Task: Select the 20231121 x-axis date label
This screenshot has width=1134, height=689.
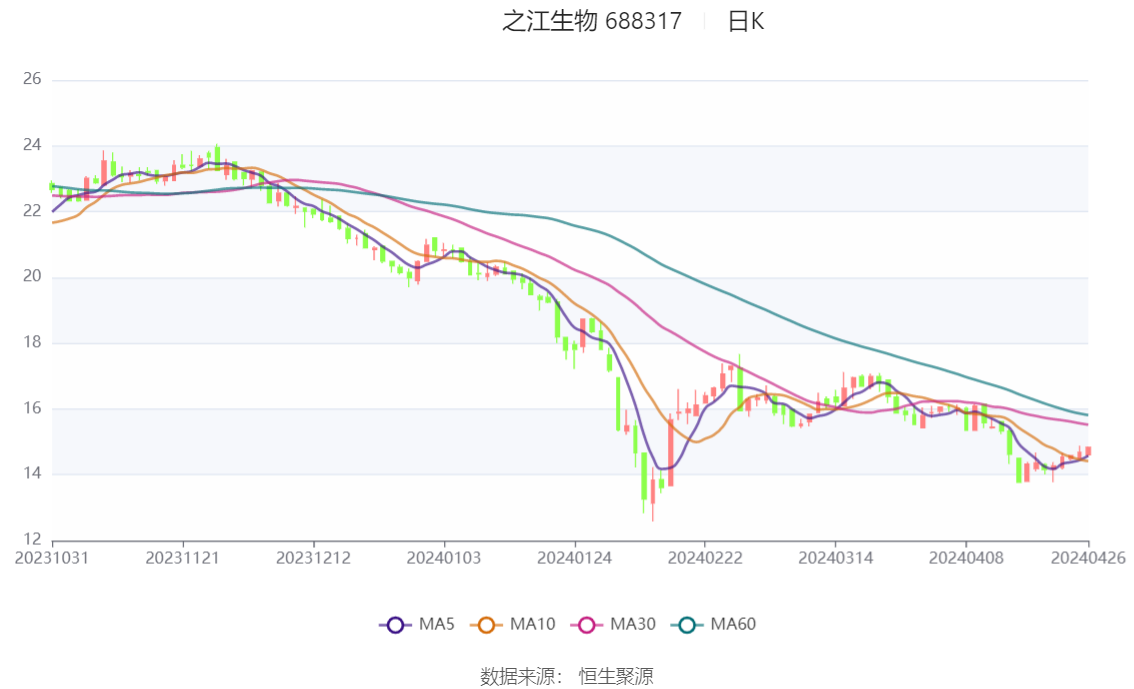Action: [182, 557]
